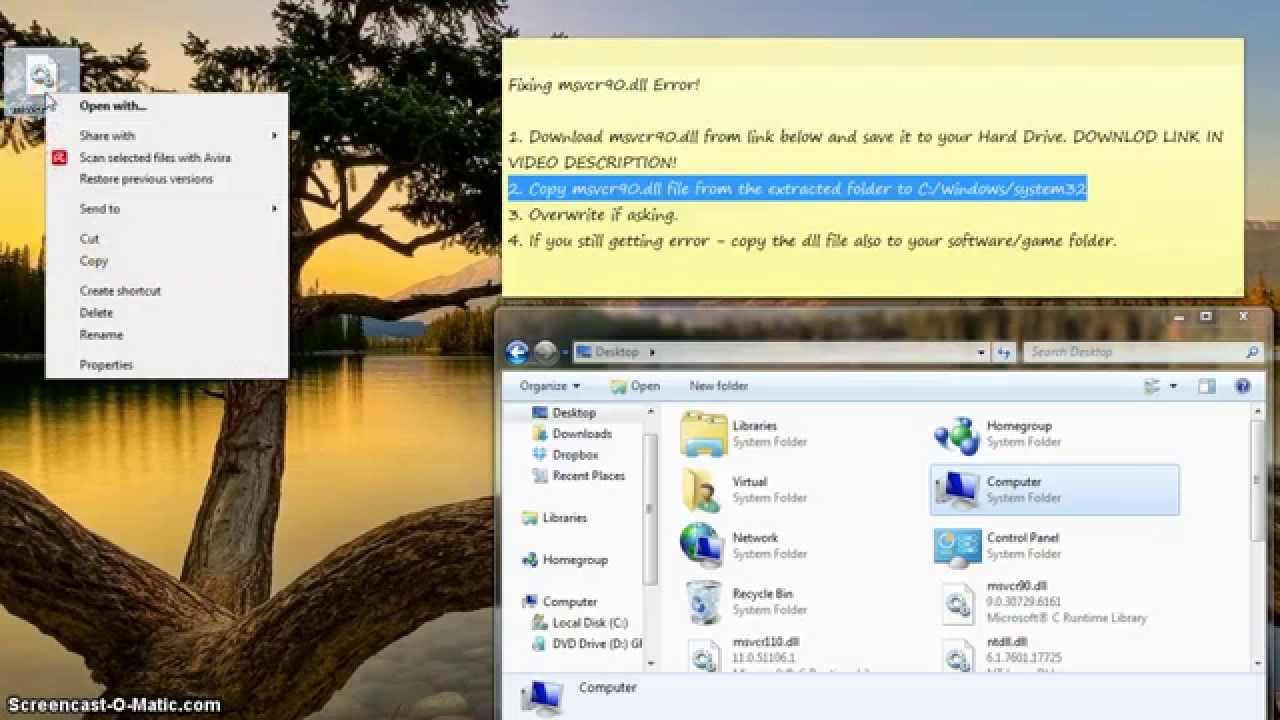Screen dimensions: 1280x720
Task: Click the msvcr90.dll file icon on desktop
Action: [x=41, y=76]
